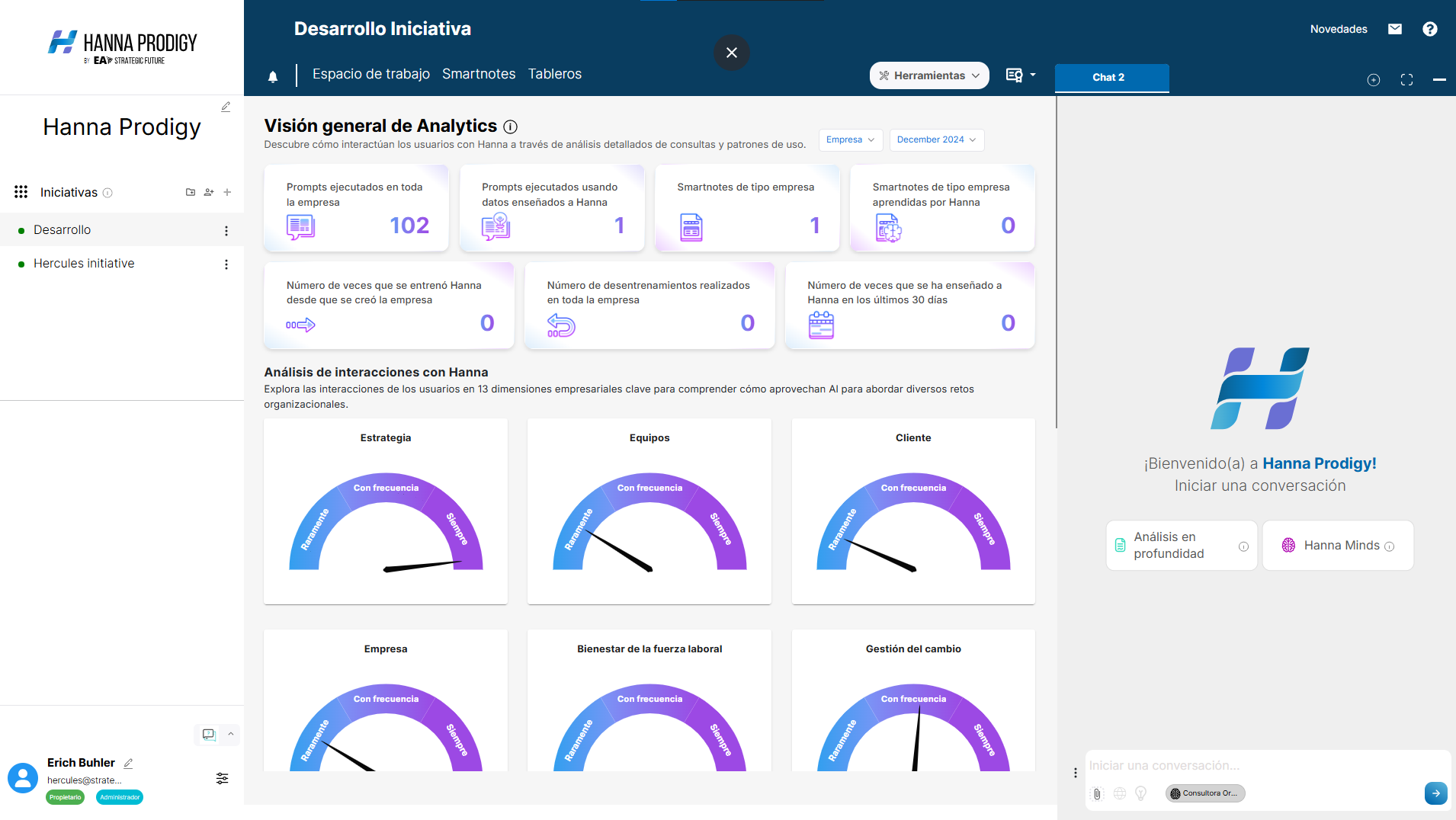Click Smartnotes aprendidas por Hanna card

point(942,207)
